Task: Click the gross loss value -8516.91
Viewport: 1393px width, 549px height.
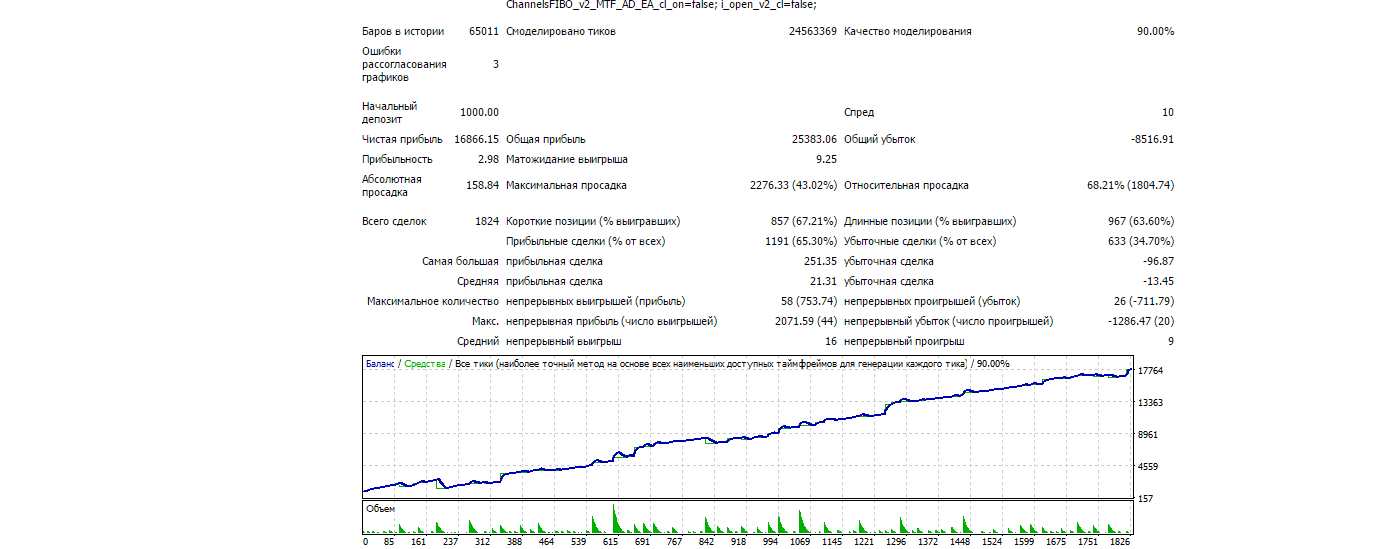Action: tap(1153, 139)
